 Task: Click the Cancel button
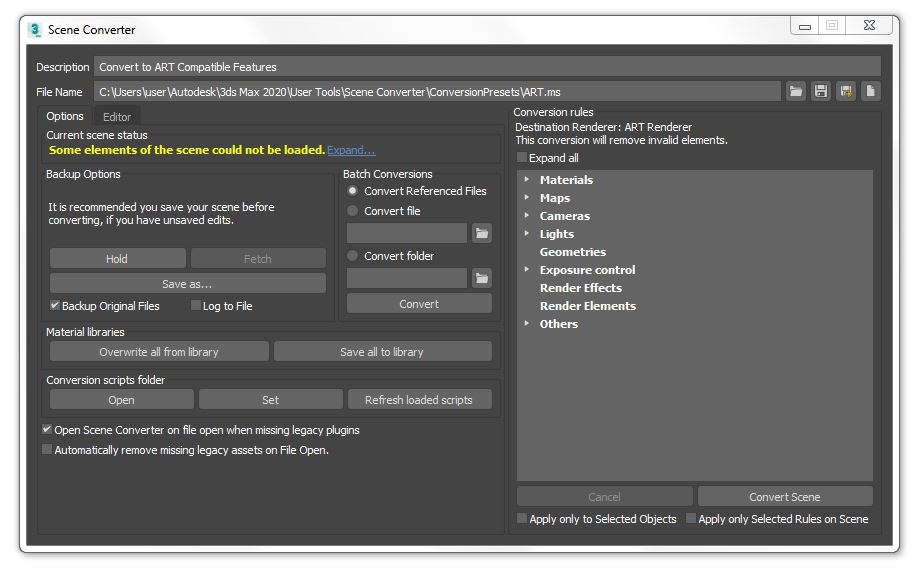pyautogui.click(x=604, y=496)
